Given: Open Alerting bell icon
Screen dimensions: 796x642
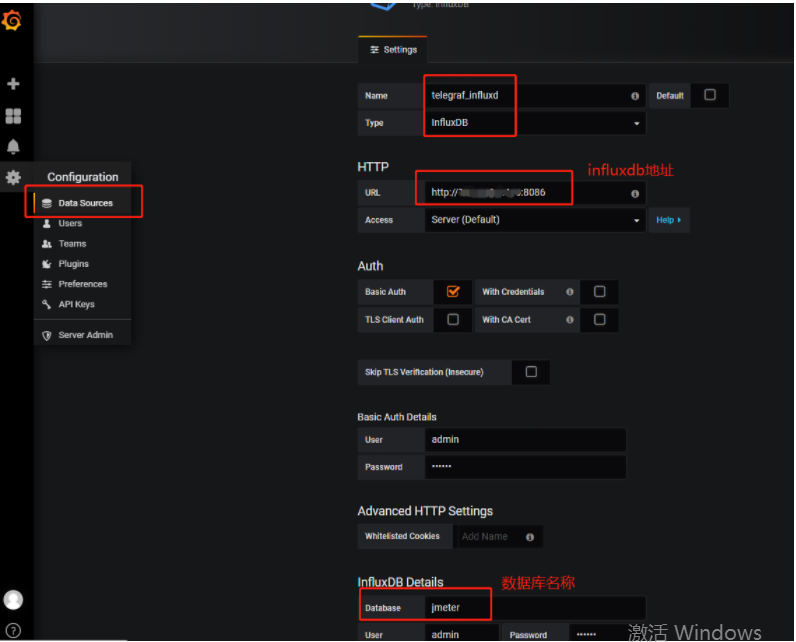Looking at the screenshot, I should point(13,147).
